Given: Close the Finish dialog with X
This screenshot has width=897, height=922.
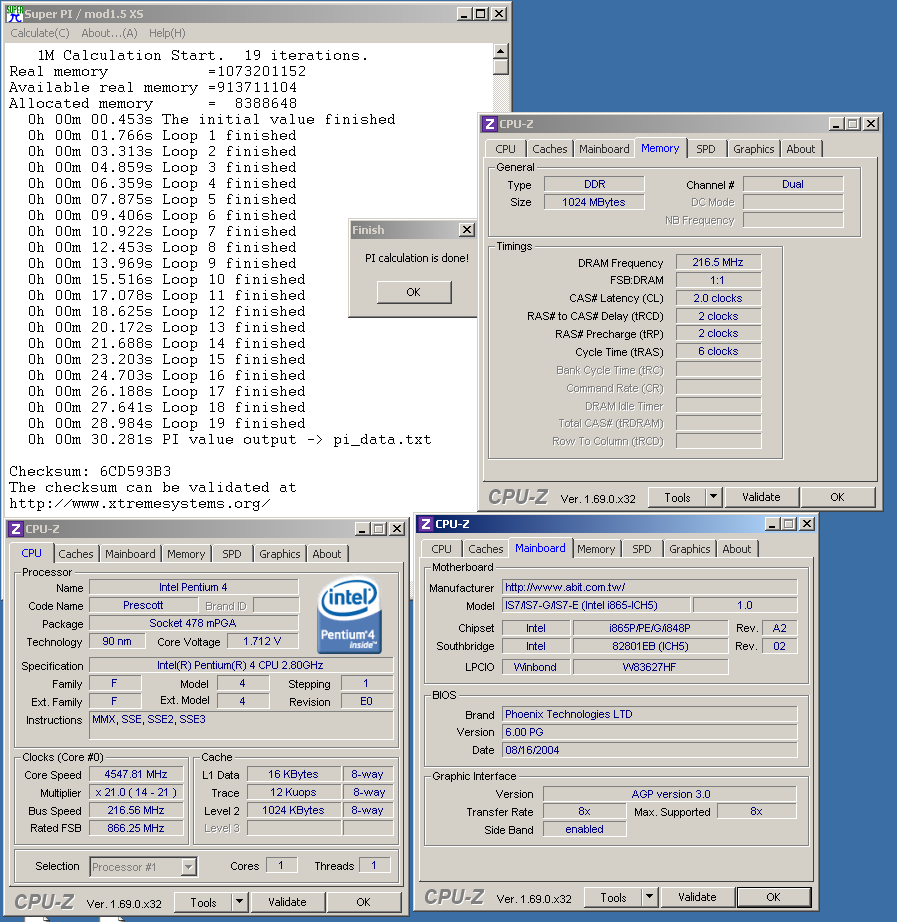Looking at the screenshot, I should [x=466, y=230].
